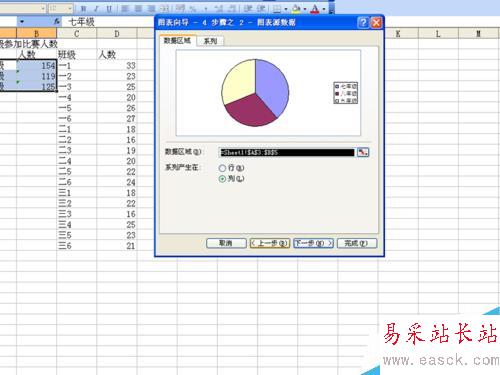
Task: Select cell with value 33
Action: (117, 65)
